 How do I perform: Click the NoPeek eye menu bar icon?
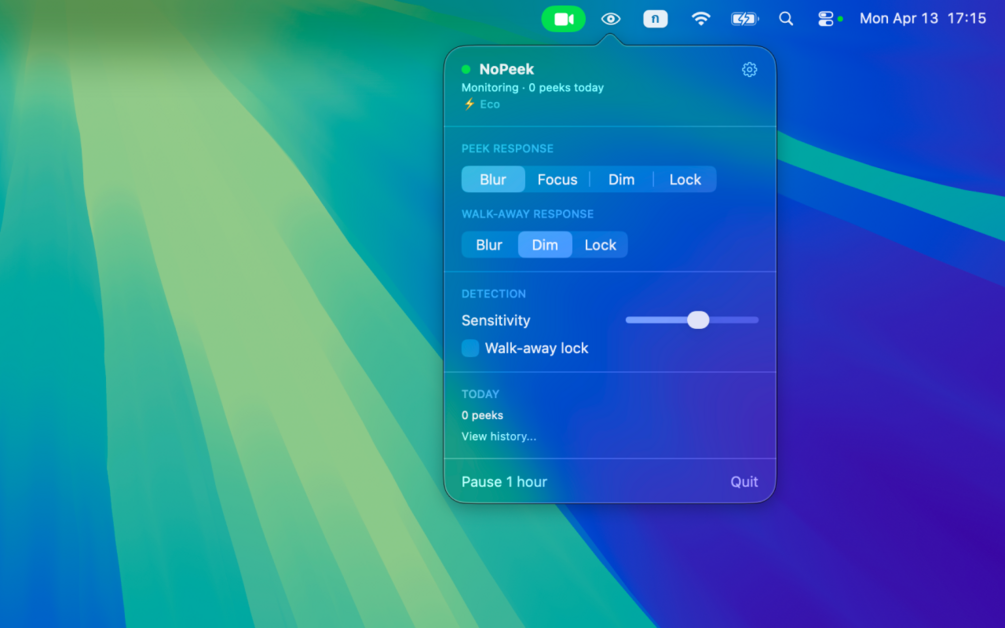(611, 19)
